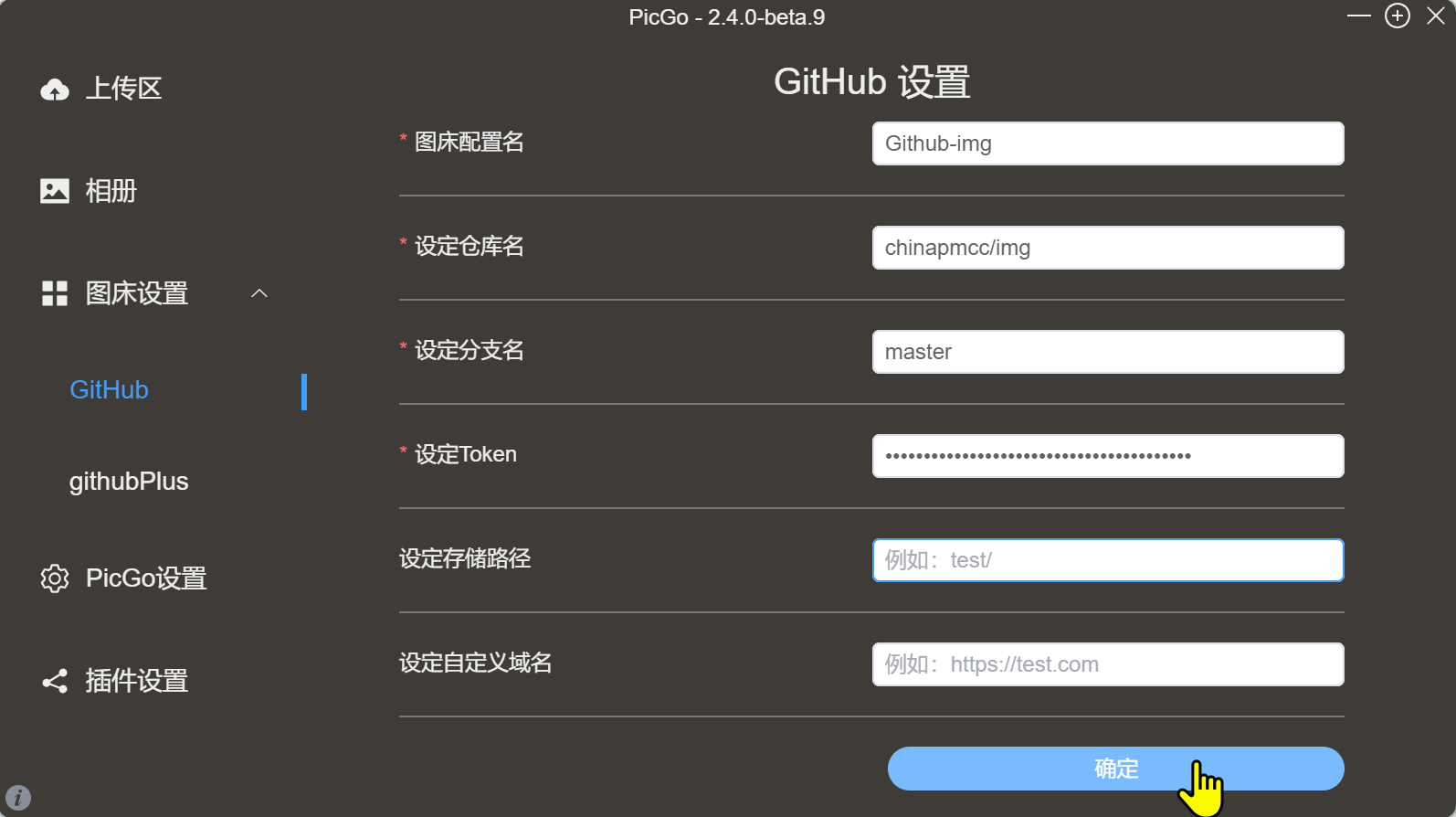Collapse the 图床设置 submenu chevron
This screenshot has height=817, width=1456.
[259, 293]
